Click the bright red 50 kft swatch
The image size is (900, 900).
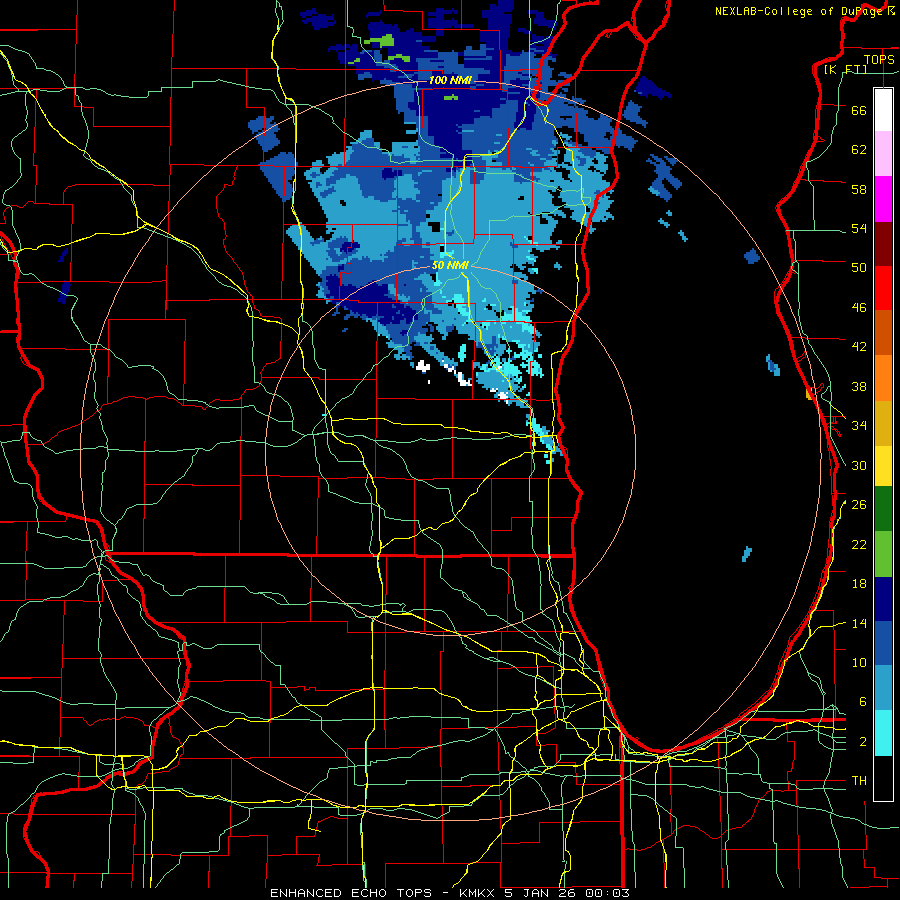(x=883, y=288)
